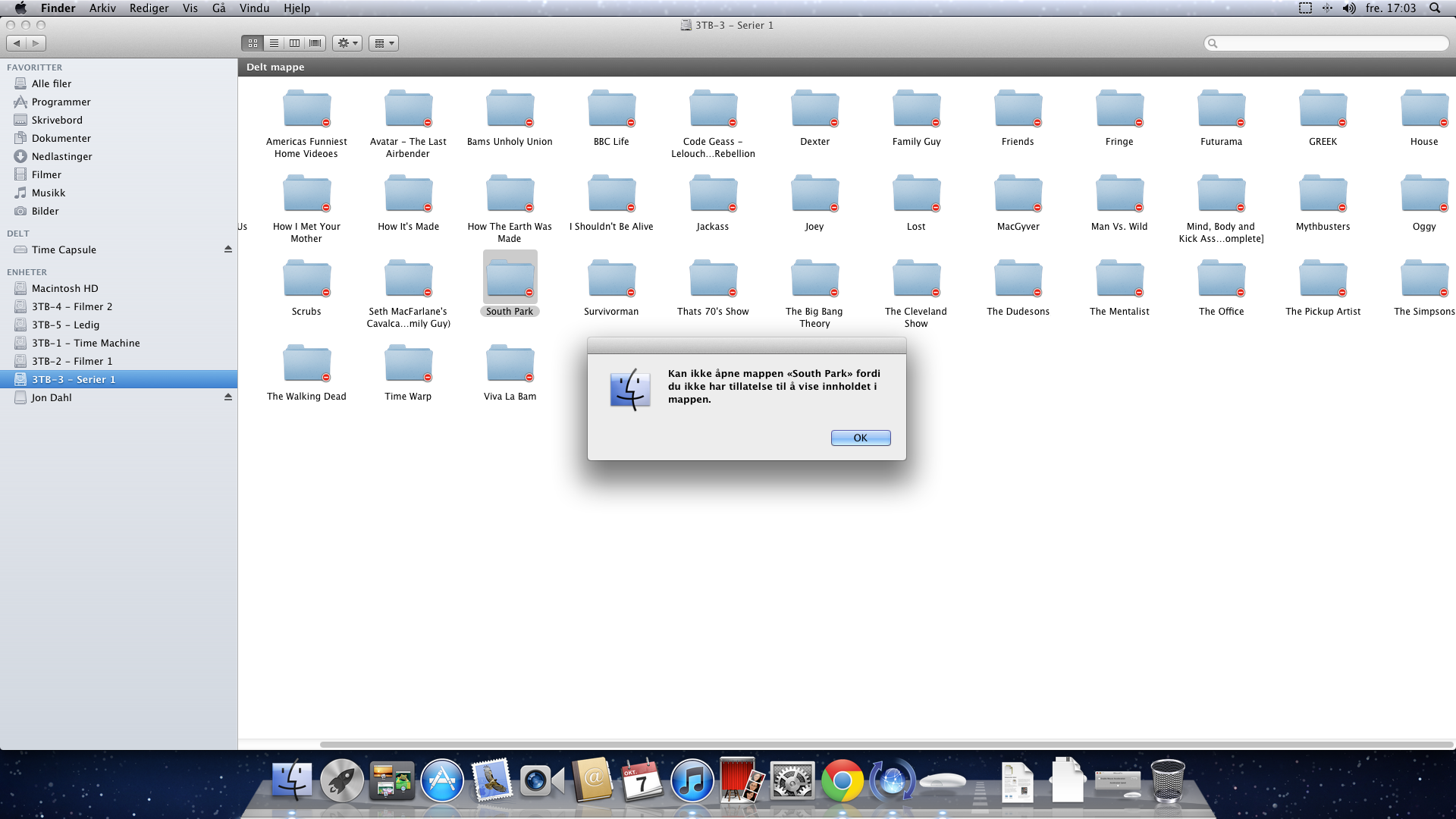1456x819 pixels.
Task: Open App Store from the Dock
Action: pyautogui.click(x=442, y=780)
